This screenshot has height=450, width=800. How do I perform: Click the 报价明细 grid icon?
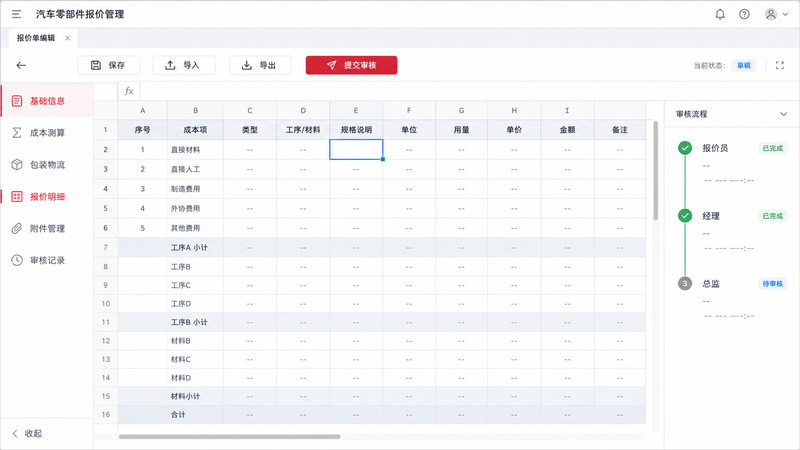coord(17,196)
